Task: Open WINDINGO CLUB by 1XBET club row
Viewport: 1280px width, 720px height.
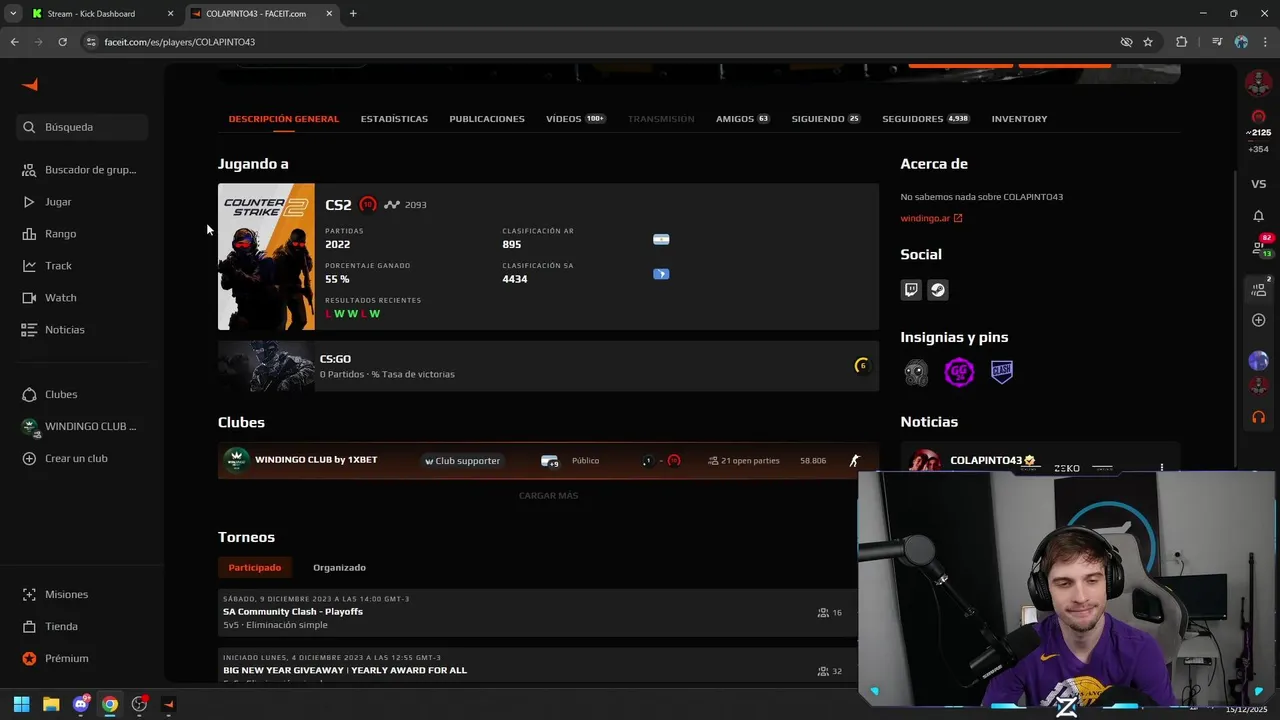Action: tap(548, 461)
